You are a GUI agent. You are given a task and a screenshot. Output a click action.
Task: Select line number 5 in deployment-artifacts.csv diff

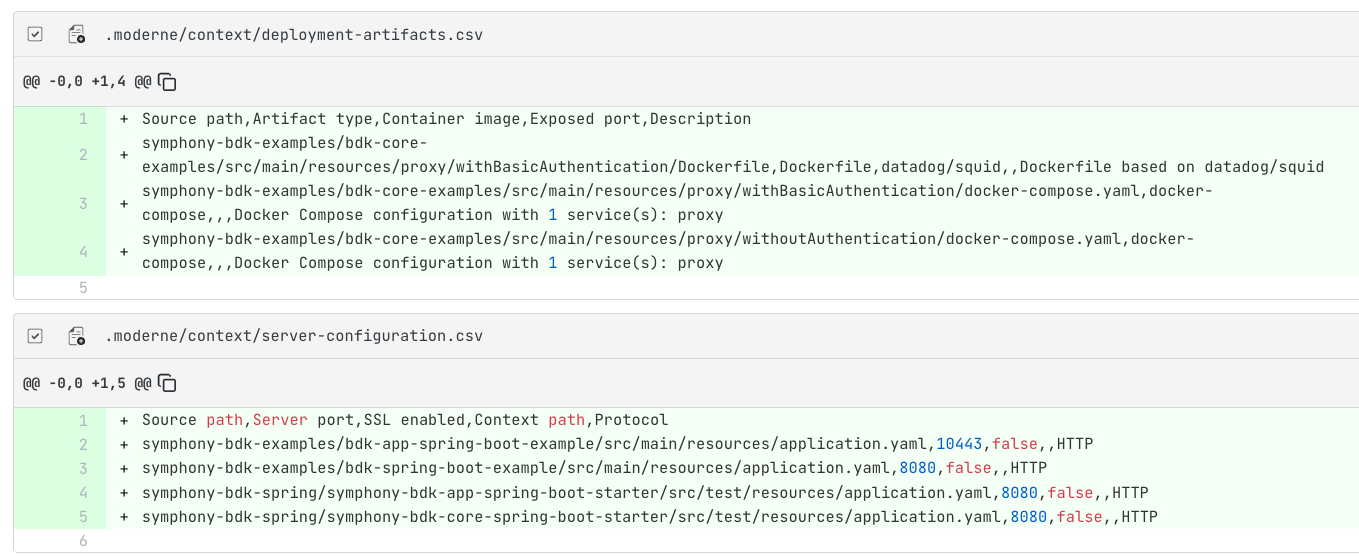[x=84, y=288]
